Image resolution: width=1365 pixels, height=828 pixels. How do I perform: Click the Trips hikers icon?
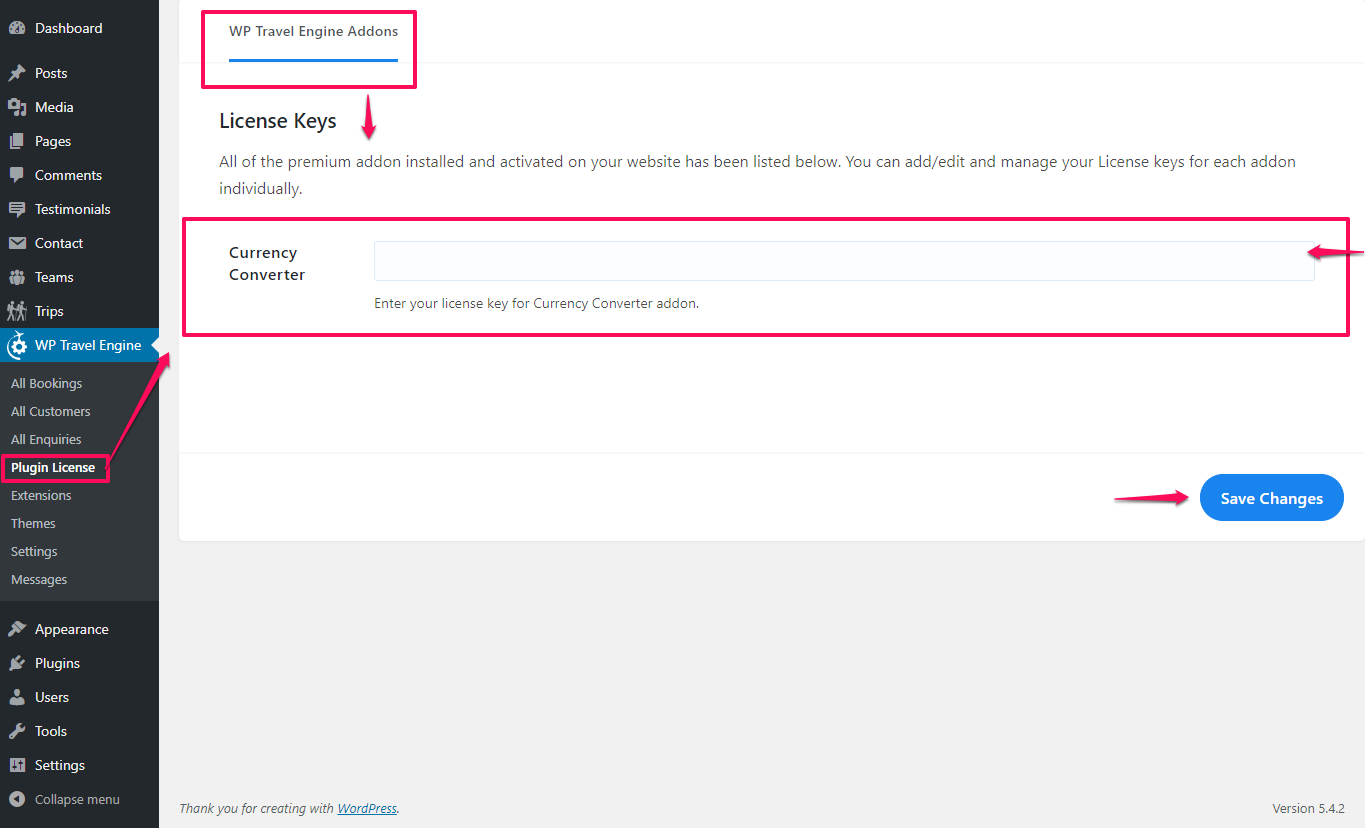click(17, 311)
